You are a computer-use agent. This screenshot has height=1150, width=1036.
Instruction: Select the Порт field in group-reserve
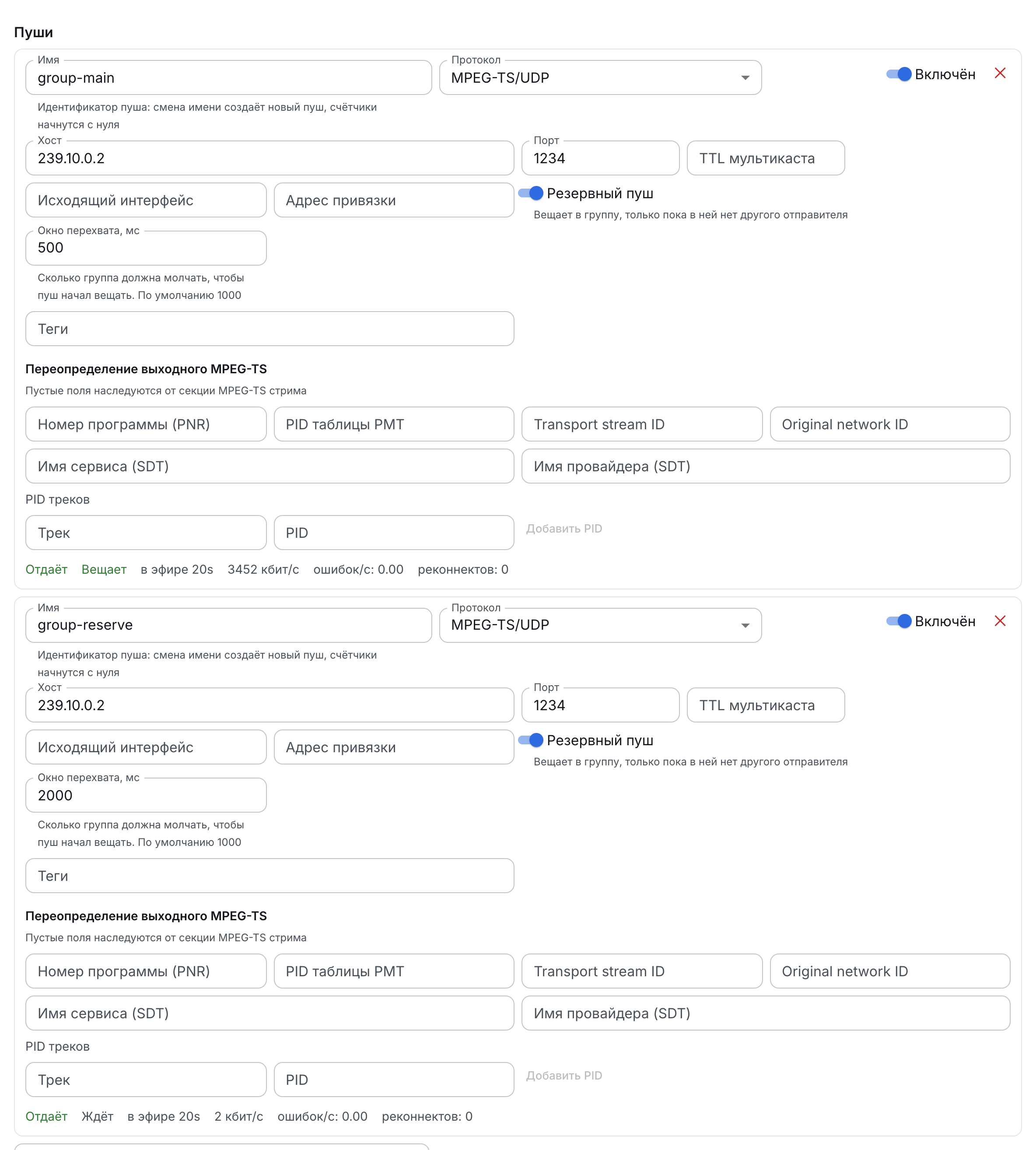point(601,705)
